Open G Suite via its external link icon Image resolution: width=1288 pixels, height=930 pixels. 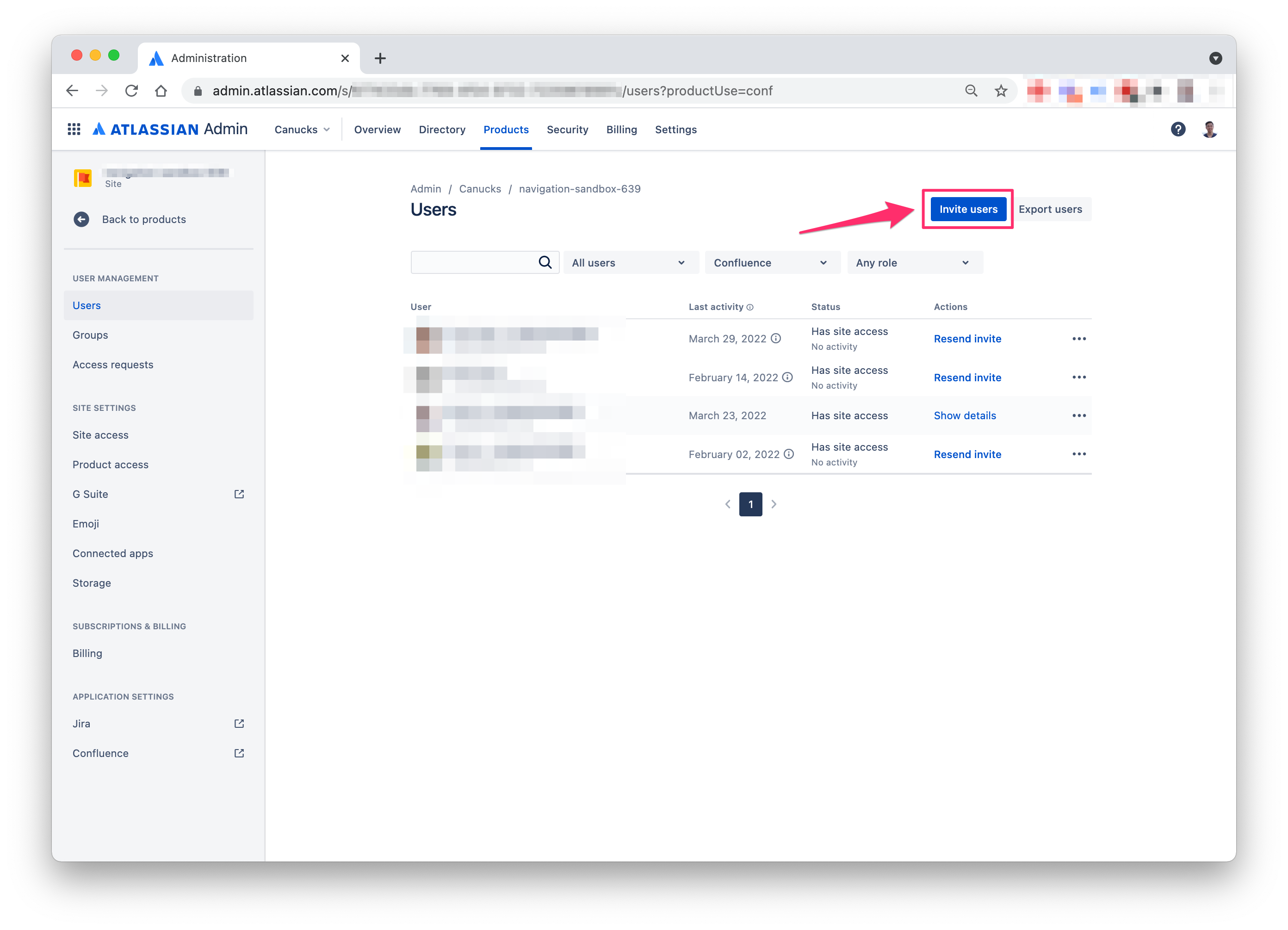coord(239,494)
